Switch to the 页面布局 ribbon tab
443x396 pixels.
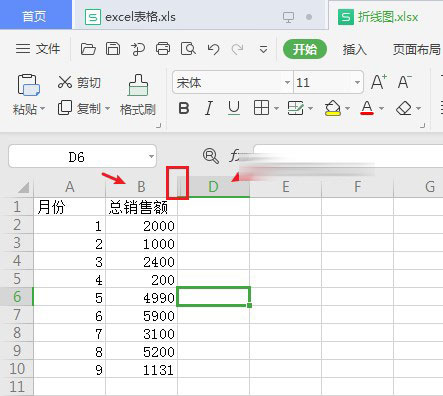[x=417, y=49]
